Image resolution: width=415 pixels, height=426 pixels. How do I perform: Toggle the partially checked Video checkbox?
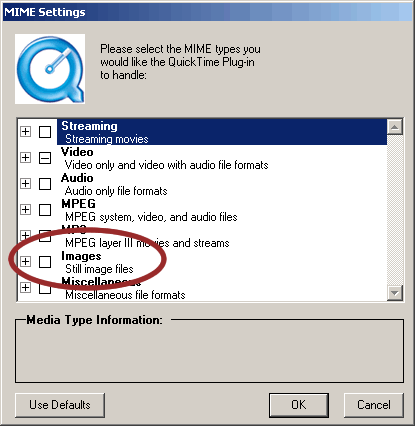[45, 158]
